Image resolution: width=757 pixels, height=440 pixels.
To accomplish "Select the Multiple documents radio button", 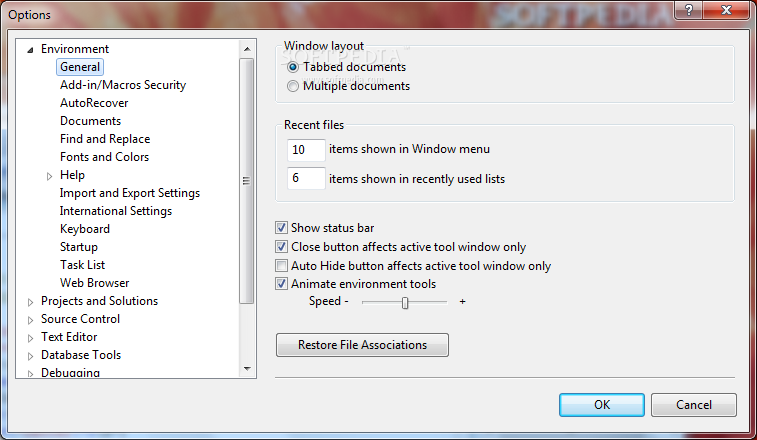I will (293, 86).
